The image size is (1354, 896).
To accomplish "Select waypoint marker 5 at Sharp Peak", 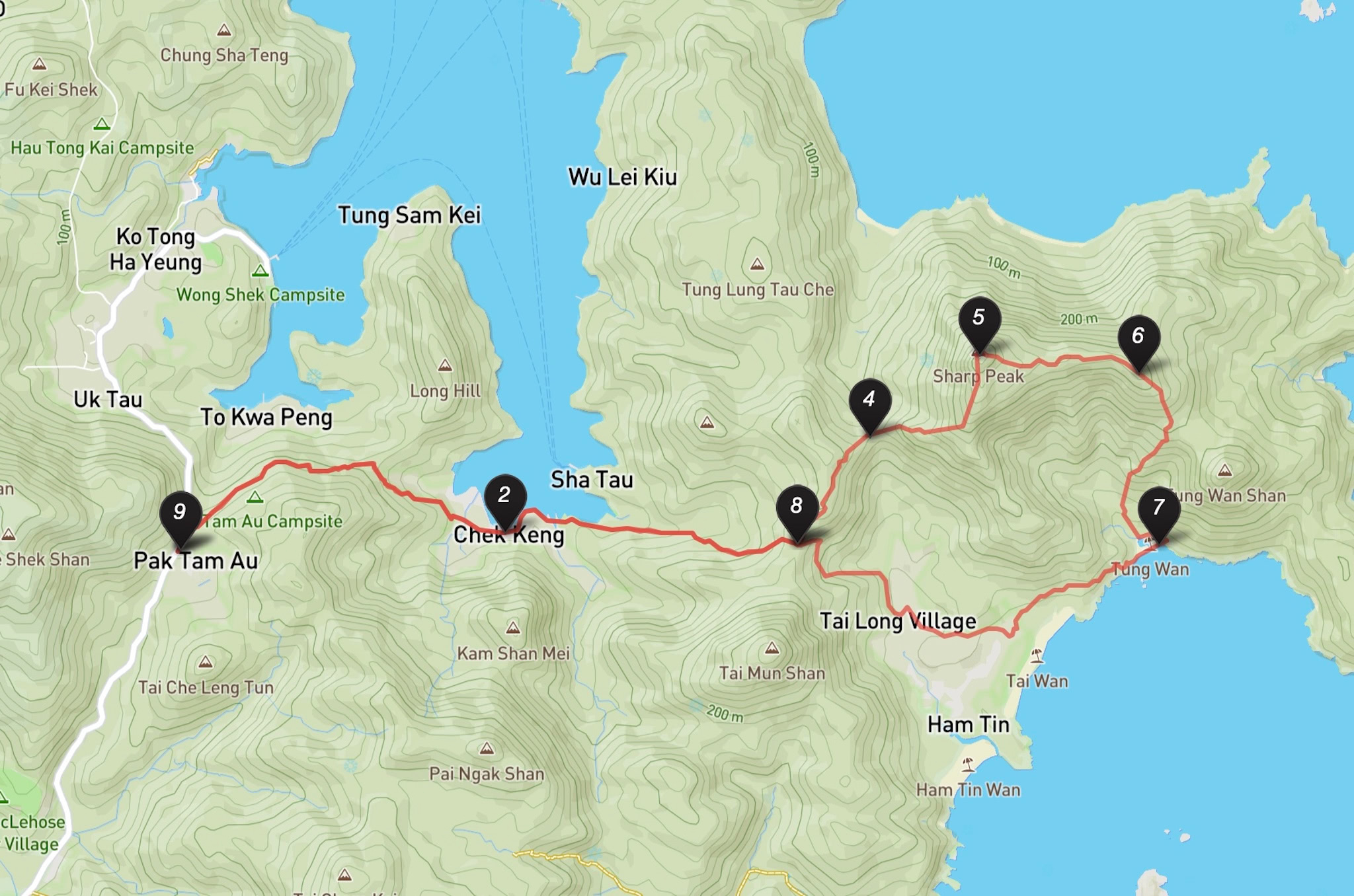I will pos(980,323).
